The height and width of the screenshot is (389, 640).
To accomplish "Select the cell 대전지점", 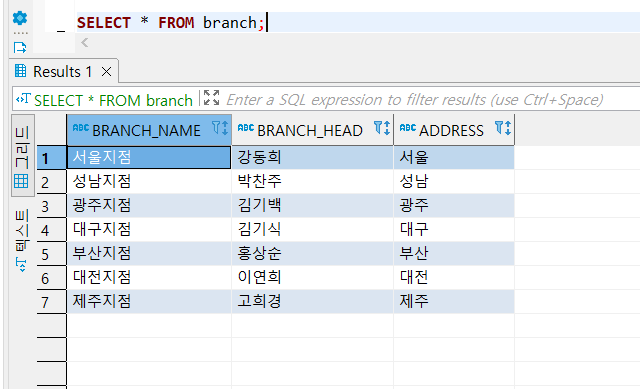I will [149, 278].
